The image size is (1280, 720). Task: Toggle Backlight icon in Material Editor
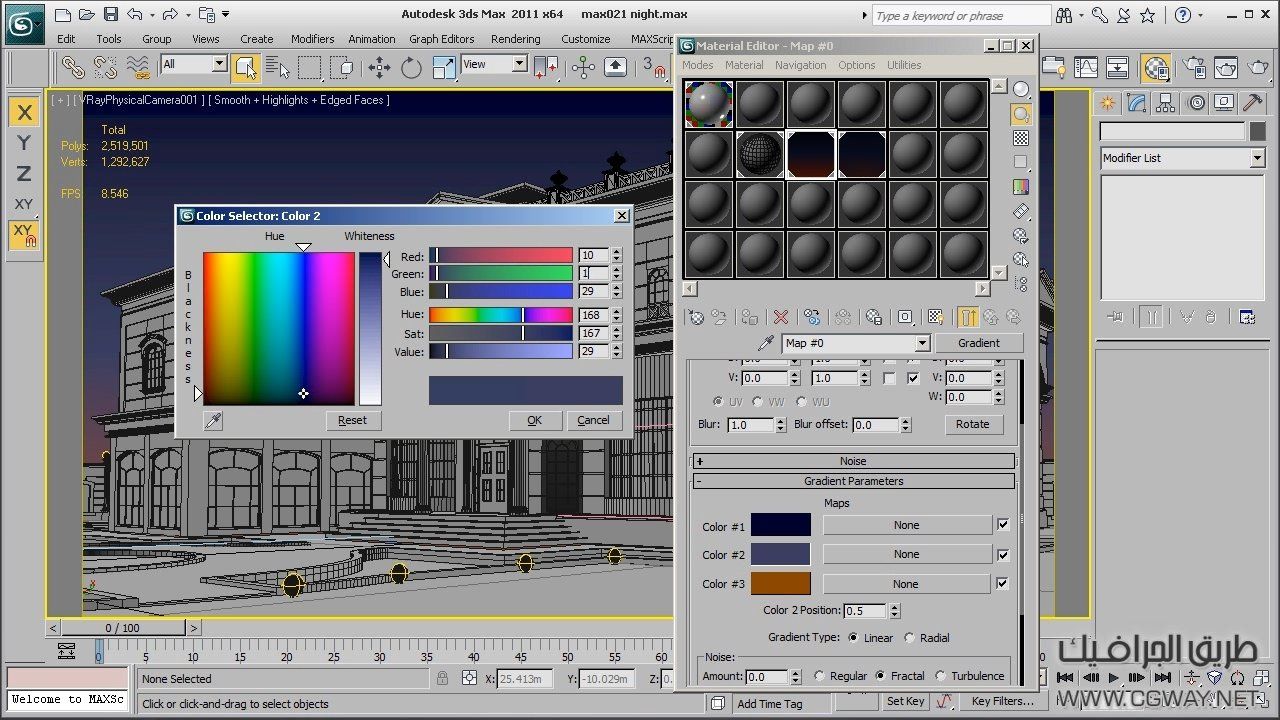pyautogui.click(x=1020, y=115)
